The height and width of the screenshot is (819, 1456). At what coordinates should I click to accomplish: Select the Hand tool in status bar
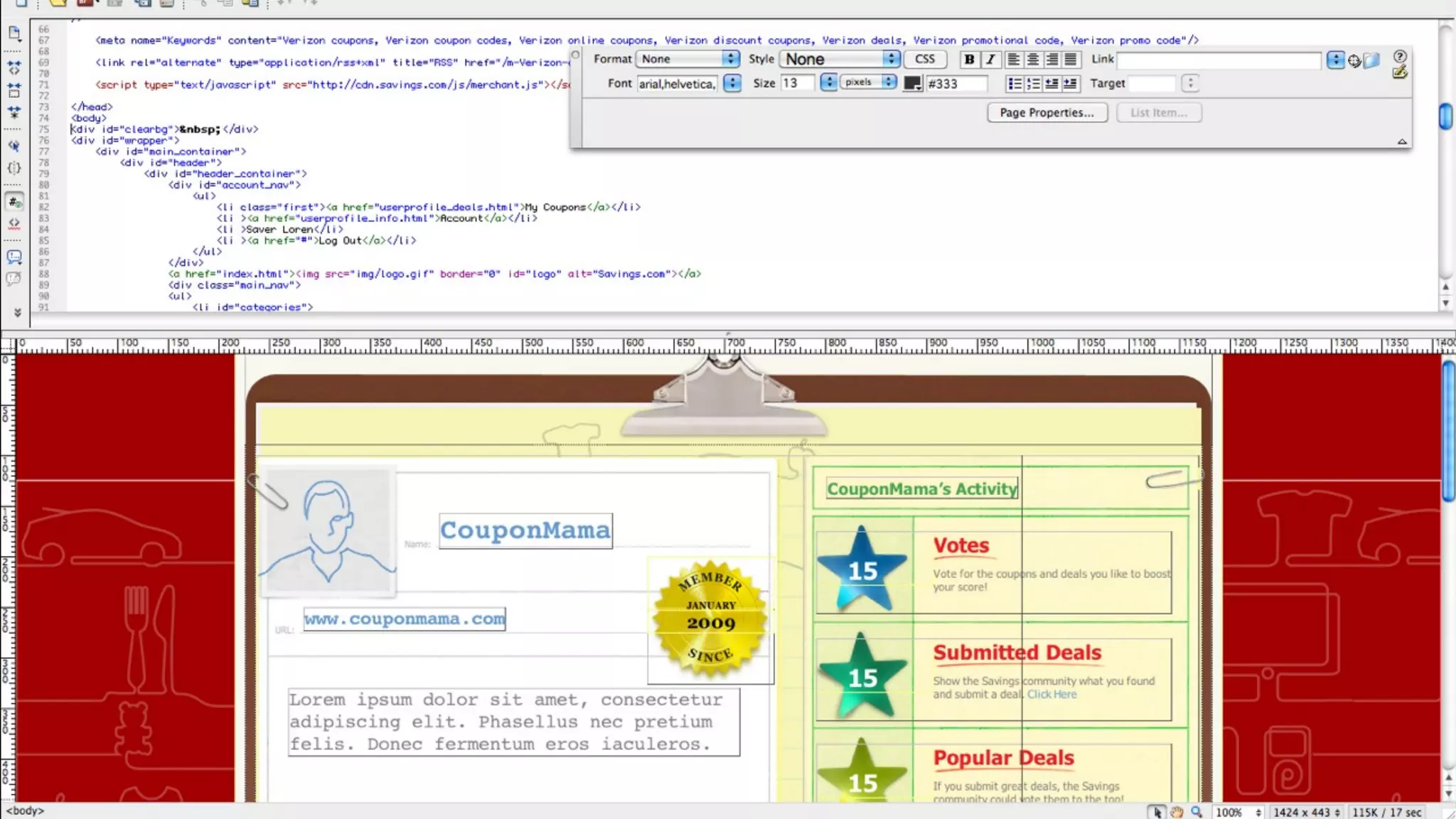point(1177,812)
